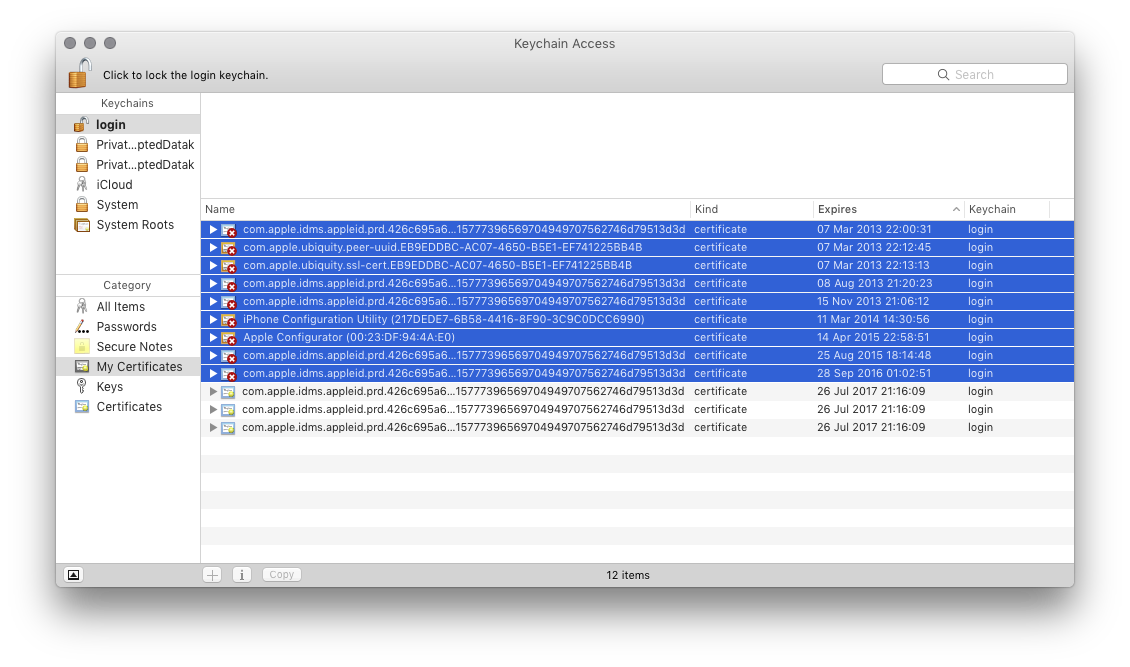Click the padlock to lock login keychain
The height and width of the screenshot is (667, 1130).
80,73
